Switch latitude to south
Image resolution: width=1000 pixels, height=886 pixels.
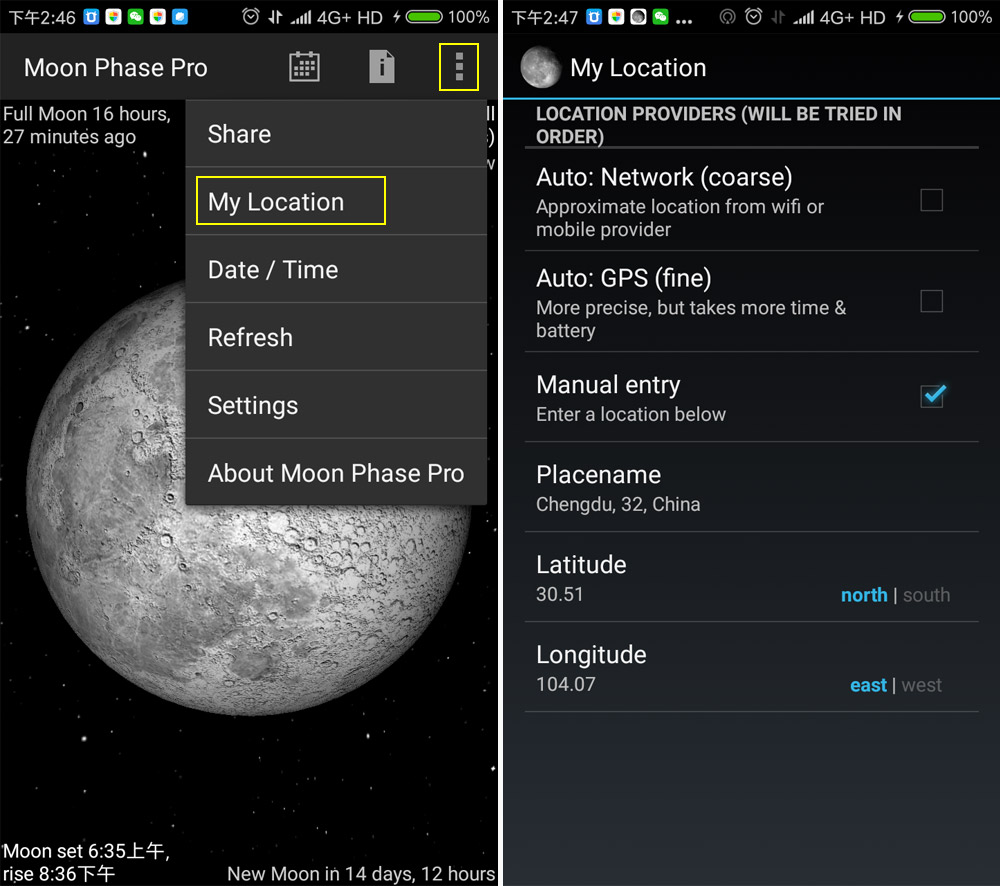pyautogui.click(x=926, y=595)
